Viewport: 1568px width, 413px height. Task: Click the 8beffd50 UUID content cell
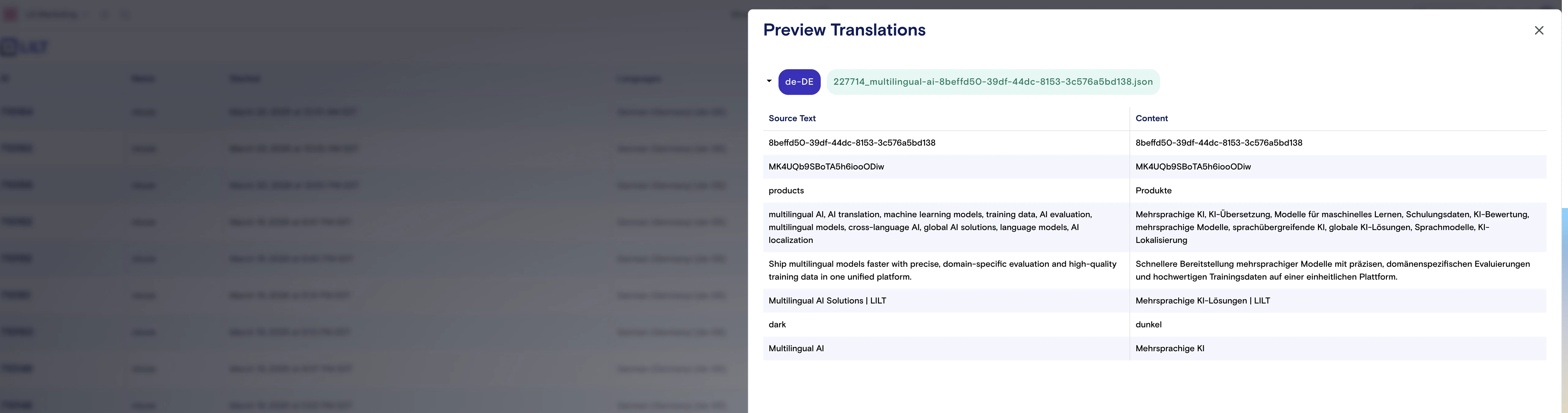point(1219,143)
